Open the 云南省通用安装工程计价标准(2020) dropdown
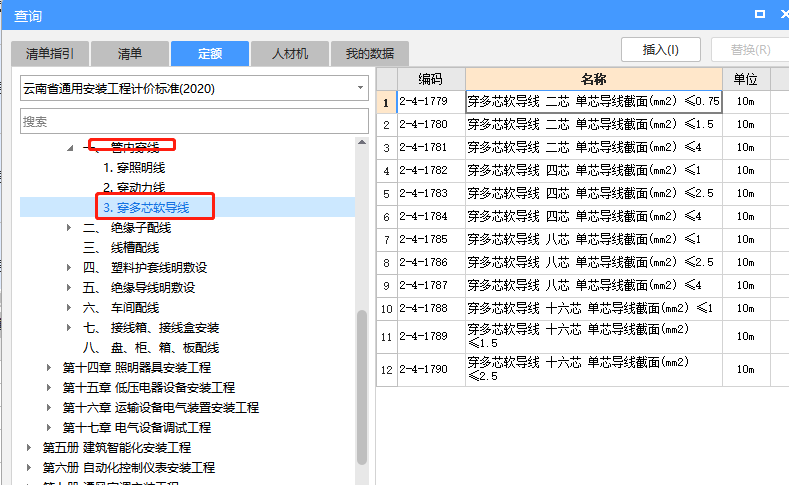This screenshot has width=789, height=485. click(x=194, y=89)
